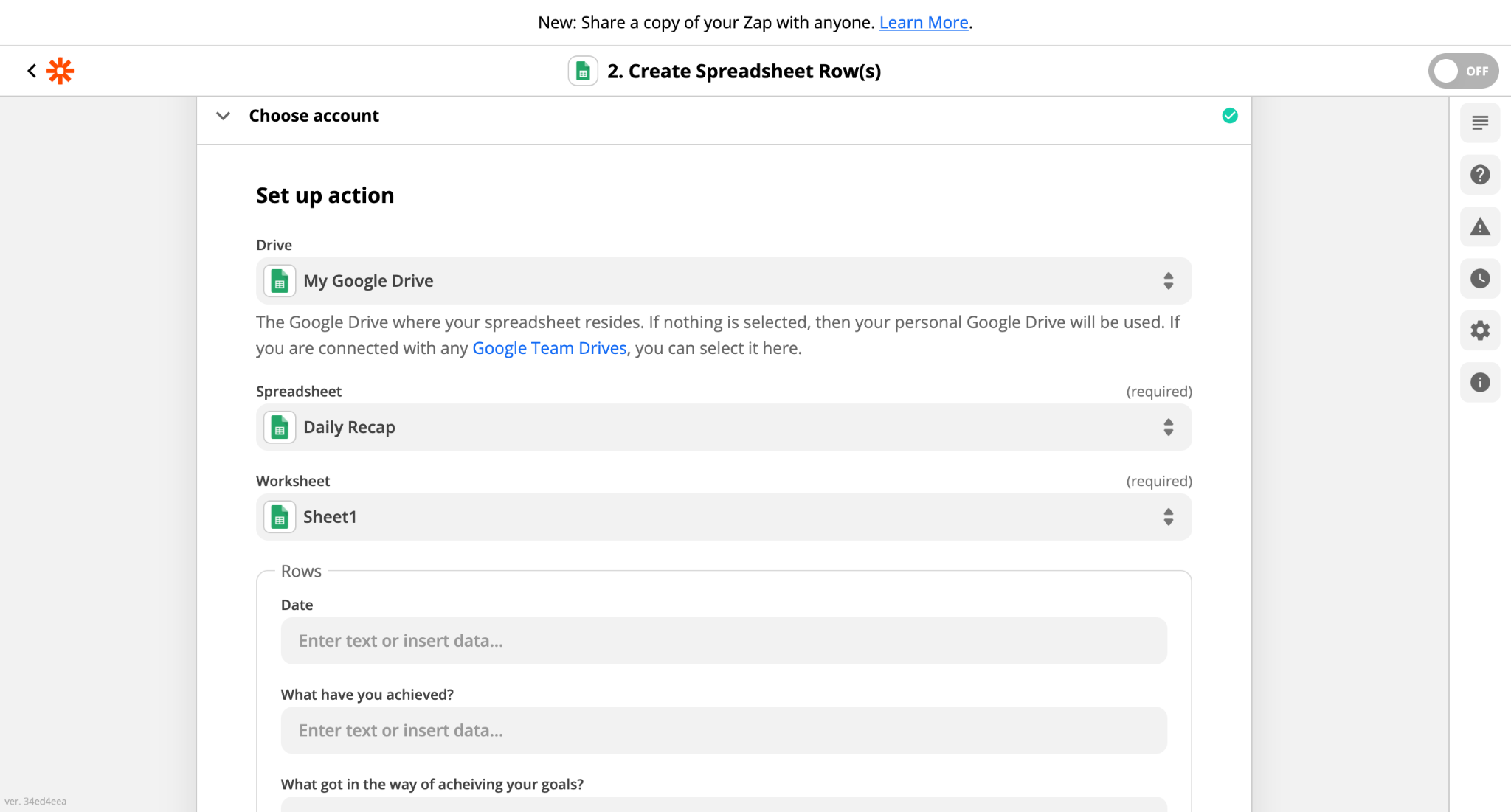This screenshot has width=1511, height=812.
Task: Click the Set up action heading
Action: [x=325, y=195]
